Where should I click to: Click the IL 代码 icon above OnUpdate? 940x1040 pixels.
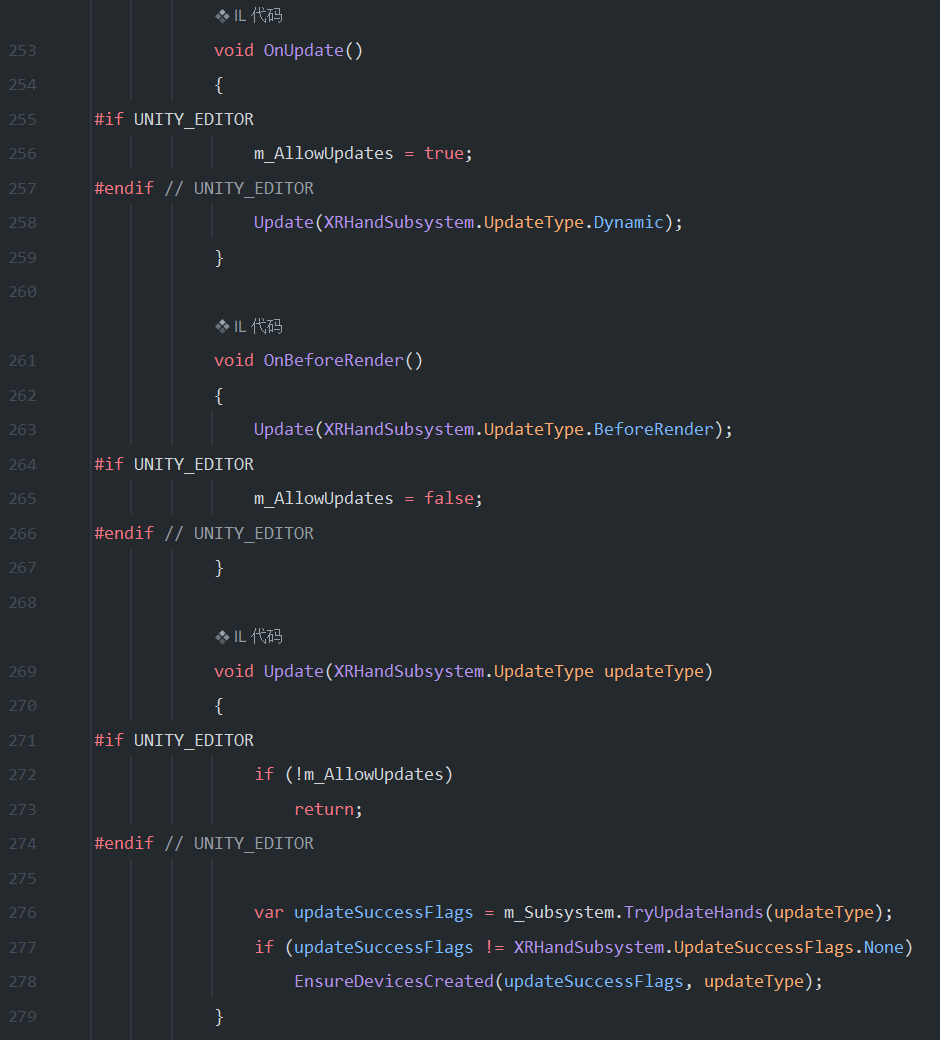222,16
